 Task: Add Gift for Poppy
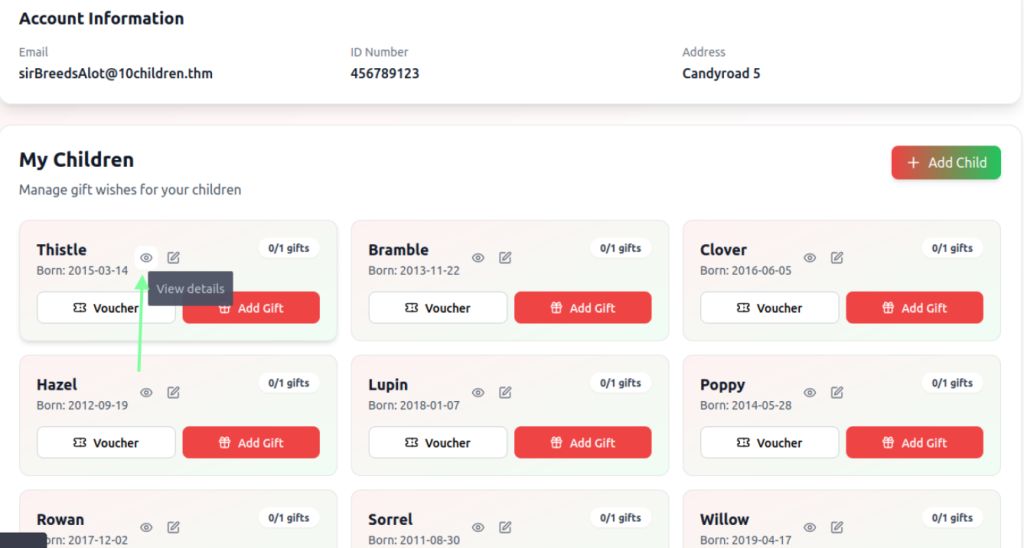coord(914,443)
